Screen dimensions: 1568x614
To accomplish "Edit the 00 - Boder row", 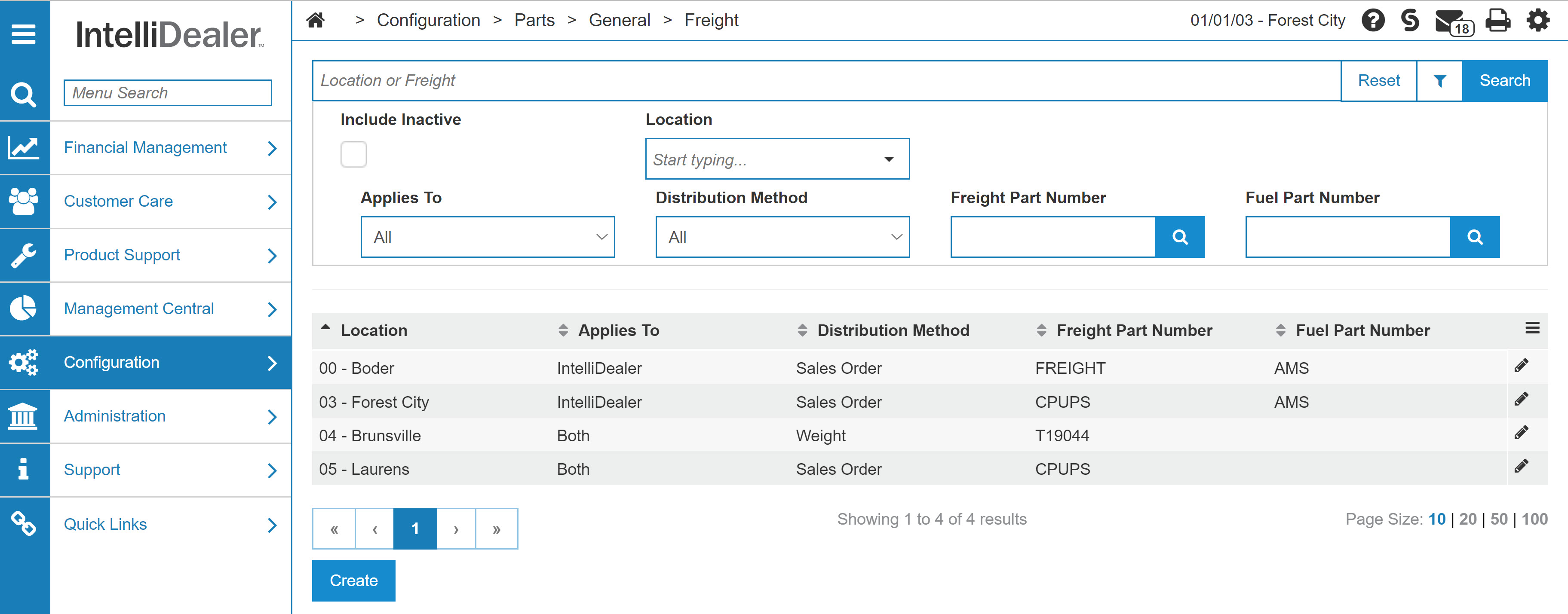I will [1521, 366].
